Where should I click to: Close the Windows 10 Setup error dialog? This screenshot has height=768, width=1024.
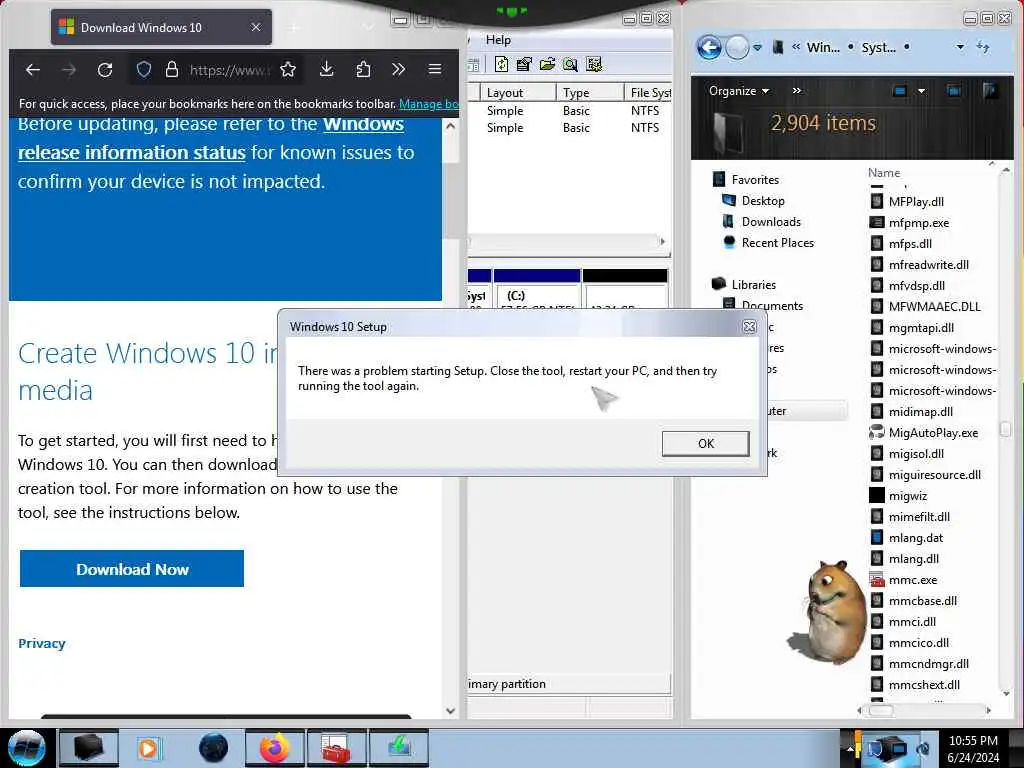(749, 327)
